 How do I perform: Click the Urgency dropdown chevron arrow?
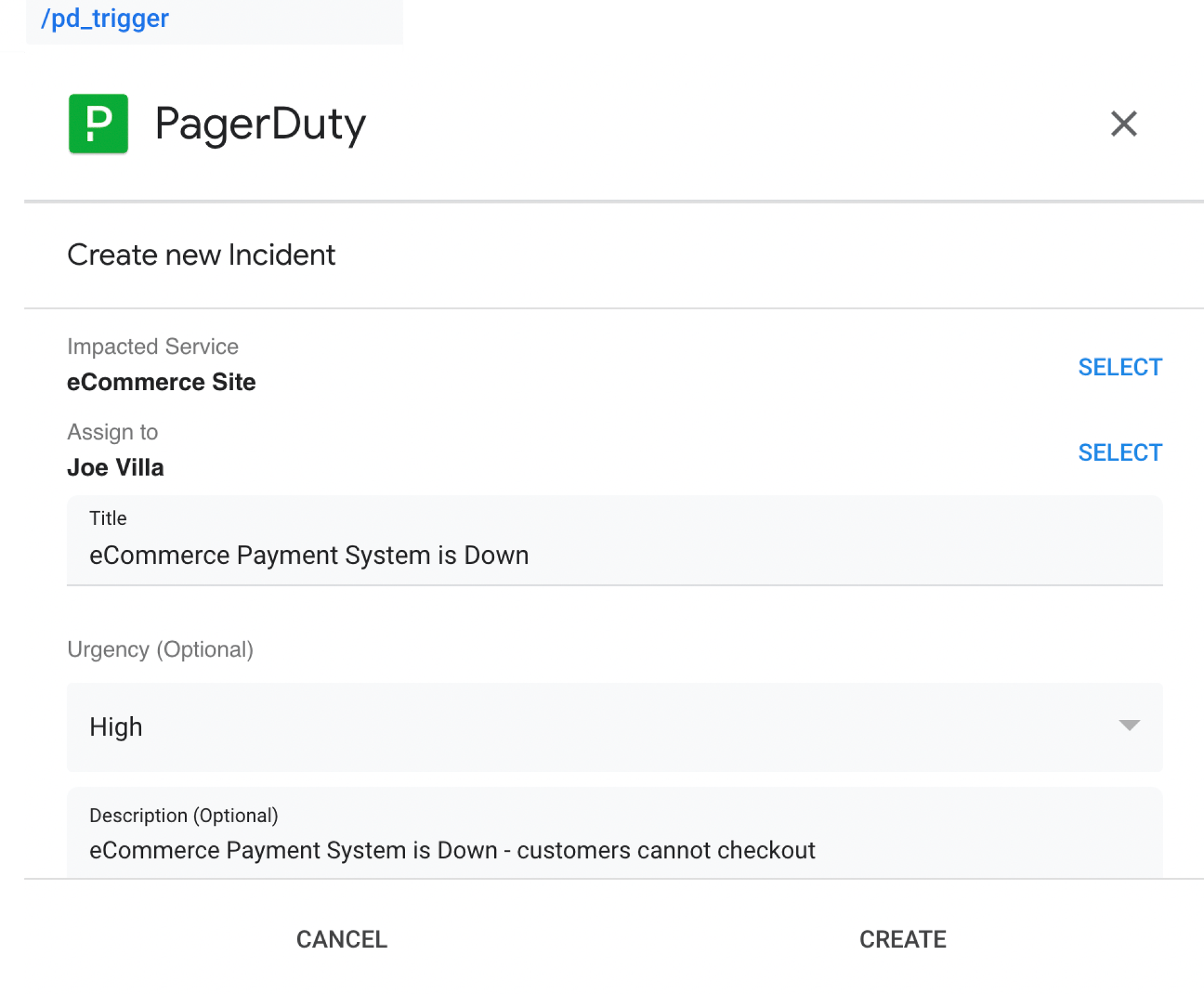coord(1128,727)
